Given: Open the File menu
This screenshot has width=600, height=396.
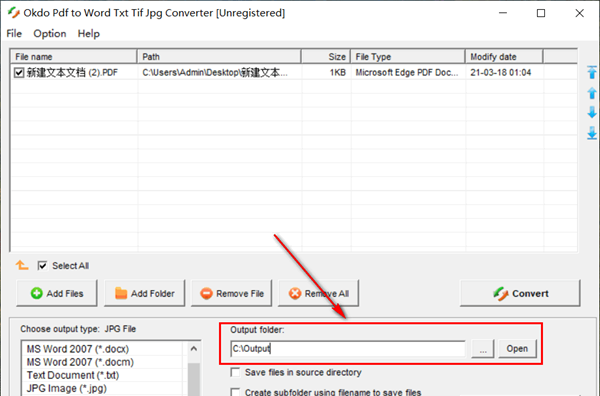Looking at the screenshot, I should point(14,34).
